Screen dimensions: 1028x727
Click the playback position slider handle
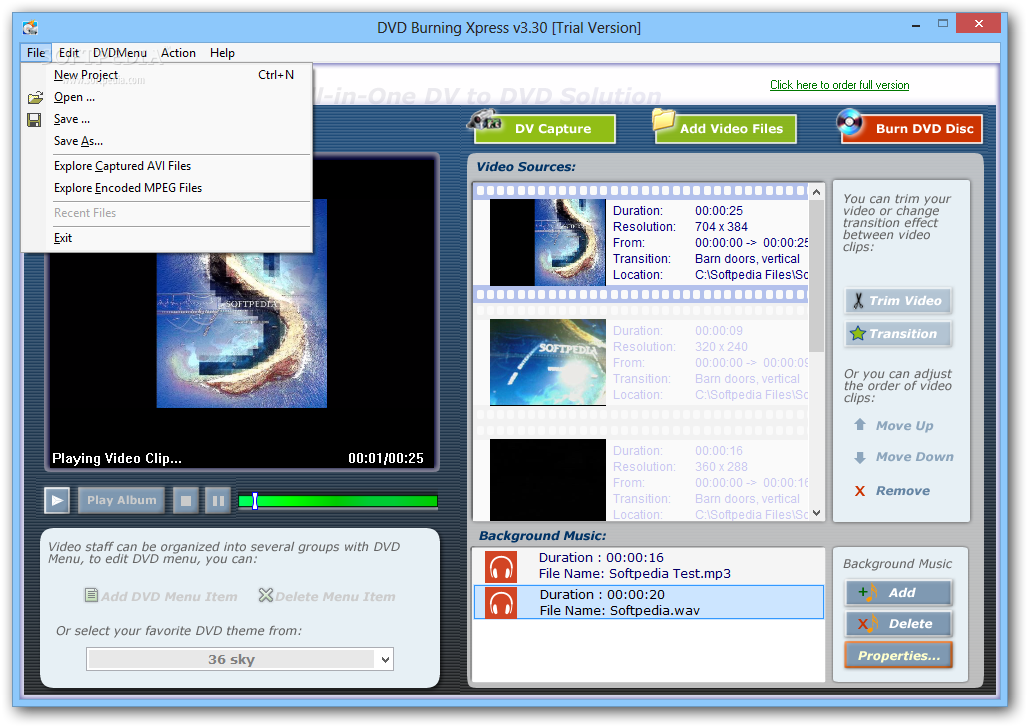(255, 501)
